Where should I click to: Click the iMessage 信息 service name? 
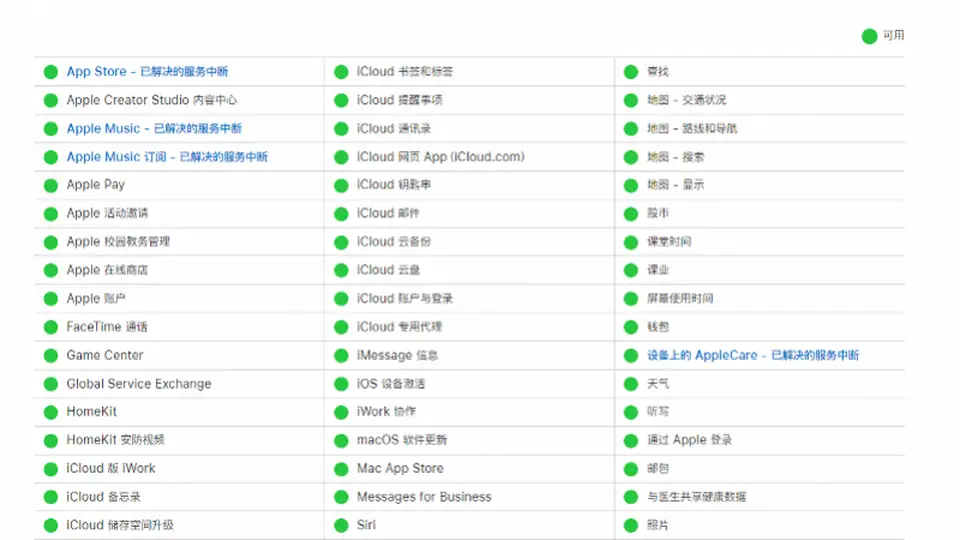click(397, 355)
